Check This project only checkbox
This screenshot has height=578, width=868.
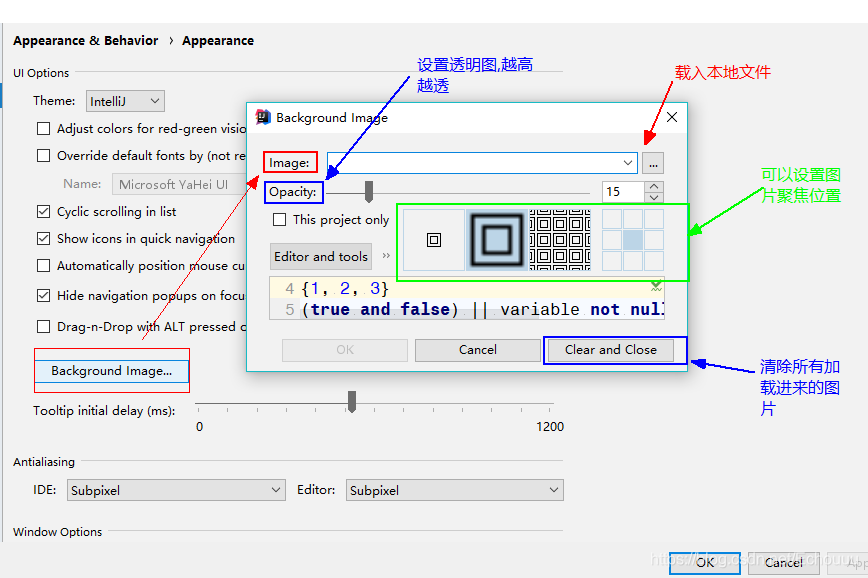280,220
